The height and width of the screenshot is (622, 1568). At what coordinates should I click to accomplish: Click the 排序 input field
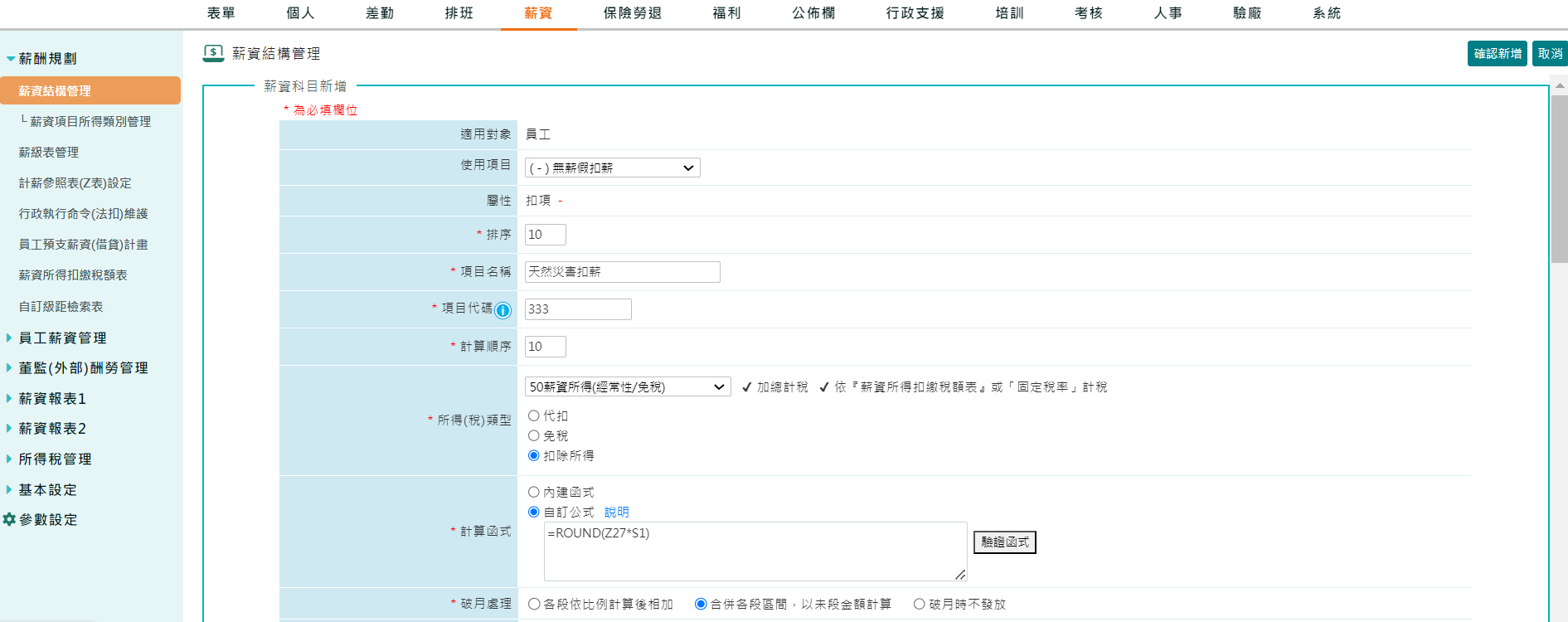pyautogui.click(x=546, y=235)
